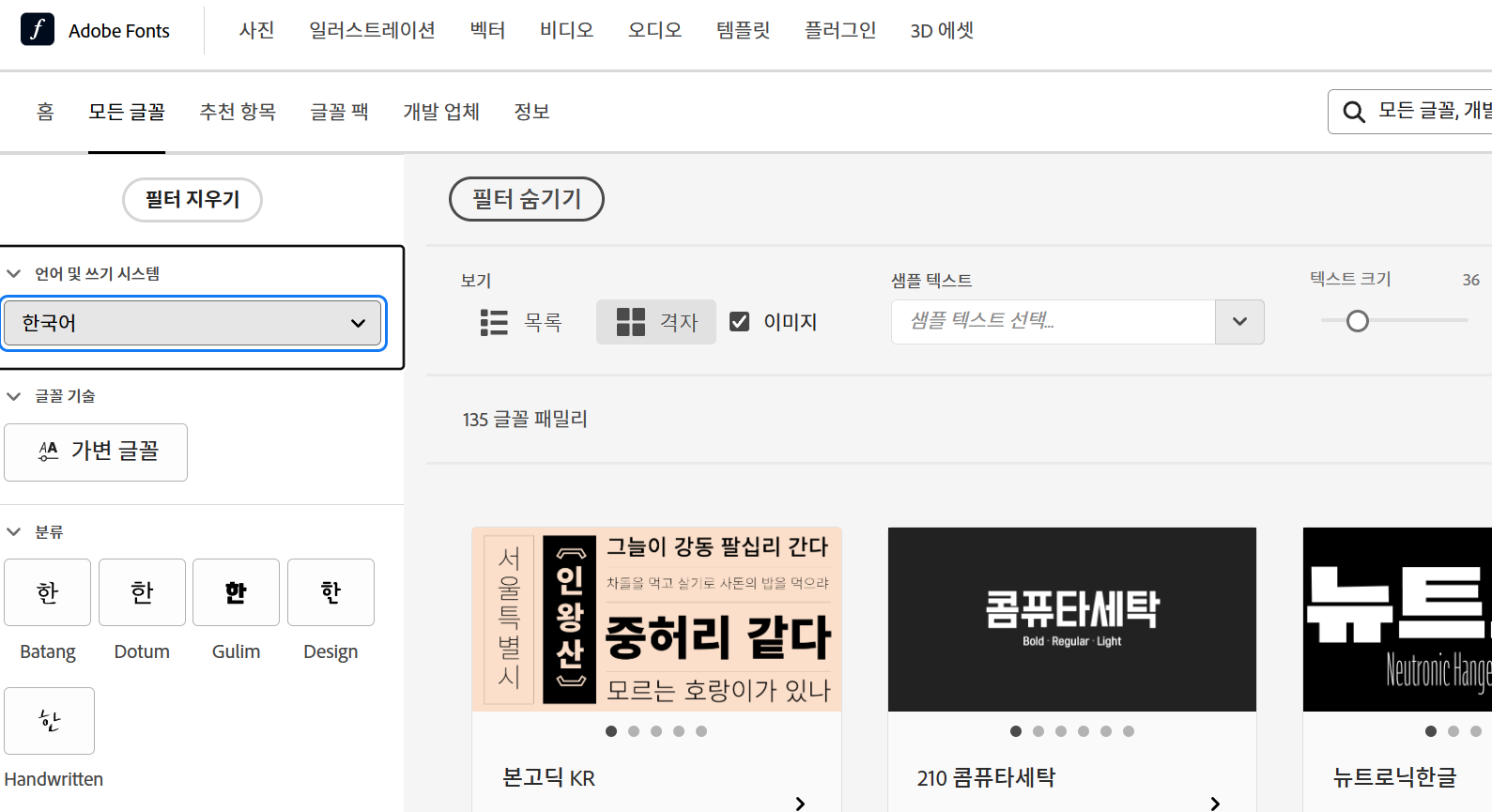This screenshot has height=812, width=1492.
Task: Open the 정보 tab
Action: click(531, 112)
